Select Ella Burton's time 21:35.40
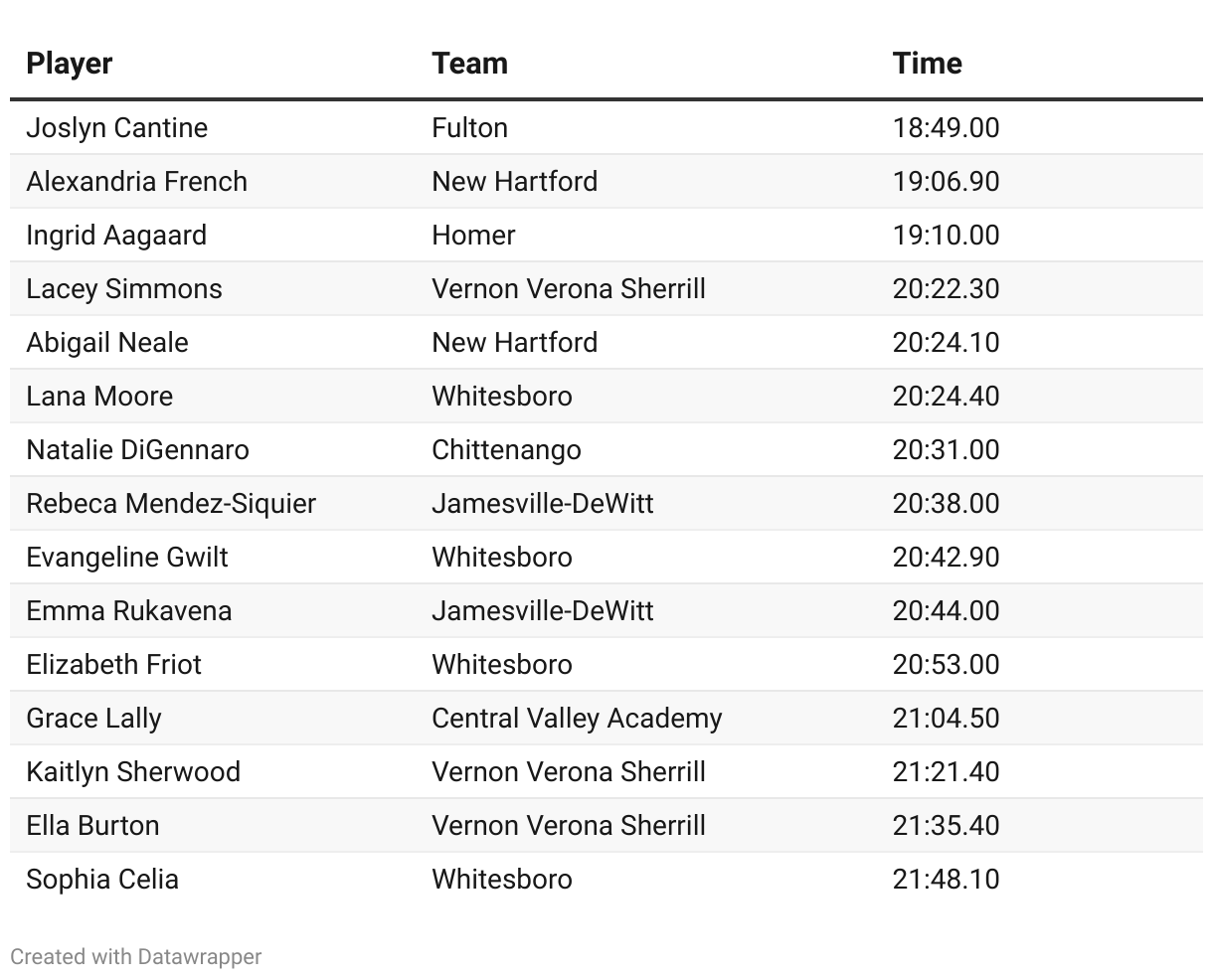 [x=946, y=826]
